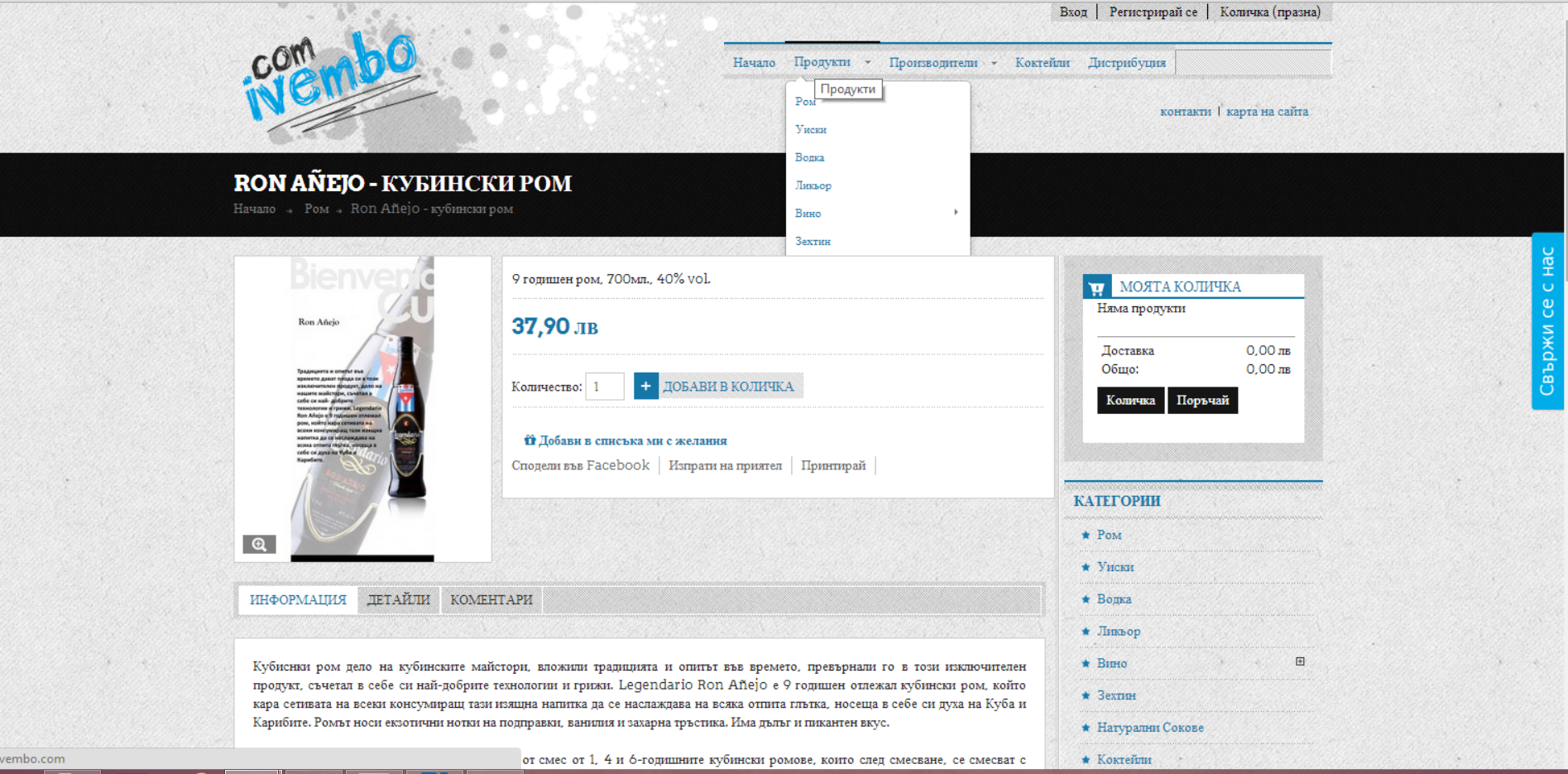Click the search field in navigation bar
This screenshot has height=774, width=1568.
pos(1253,62)
